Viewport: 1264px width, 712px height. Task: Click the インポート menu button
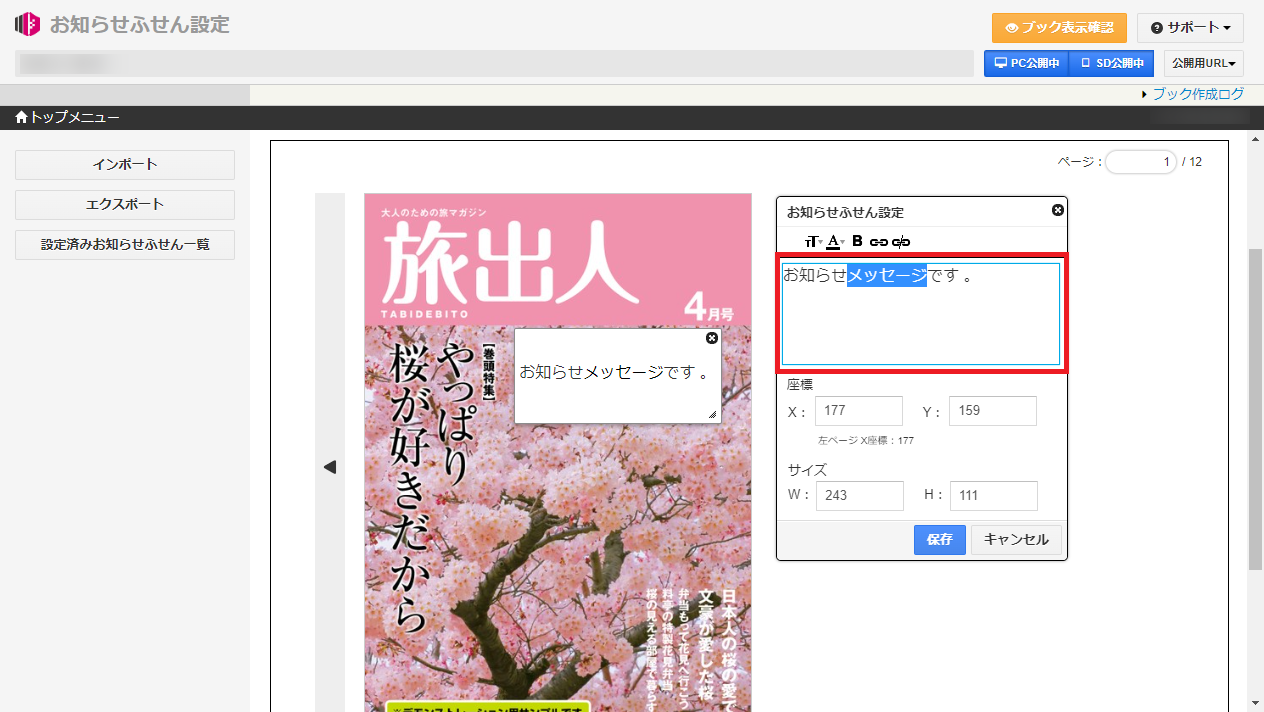pos(125,164)
